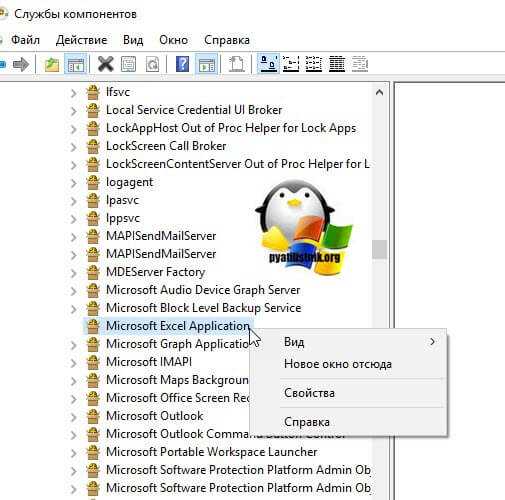Click the logagent component icon
505x500 pixels.
tap(93, 182)
